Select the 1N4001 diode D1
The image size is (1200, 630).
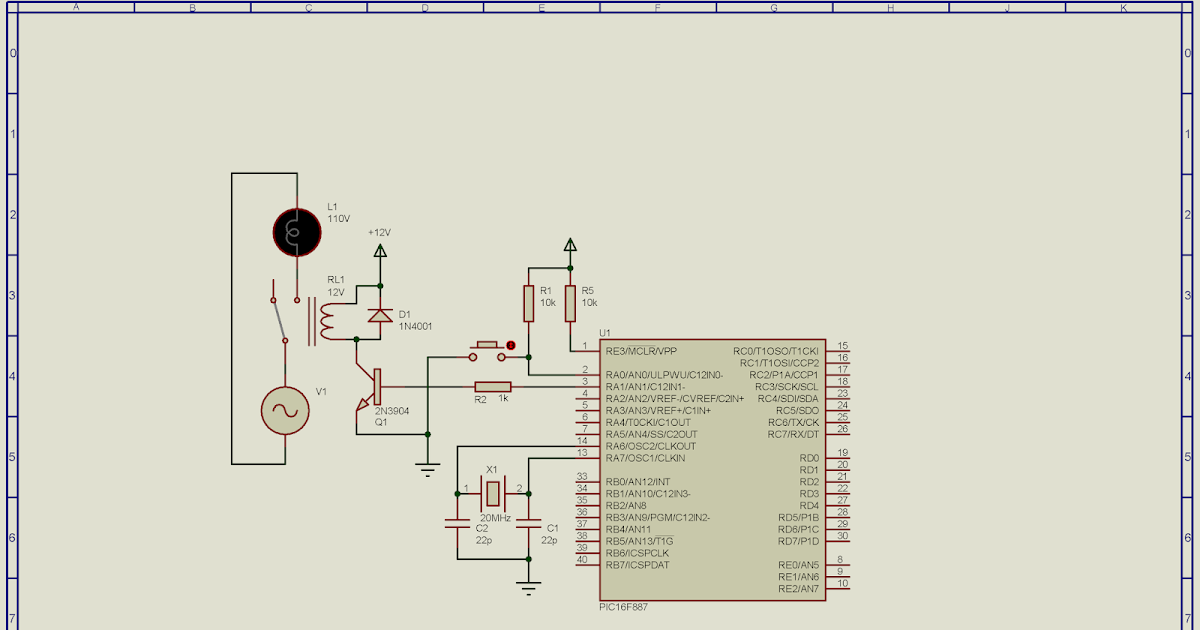pos(381,315)
